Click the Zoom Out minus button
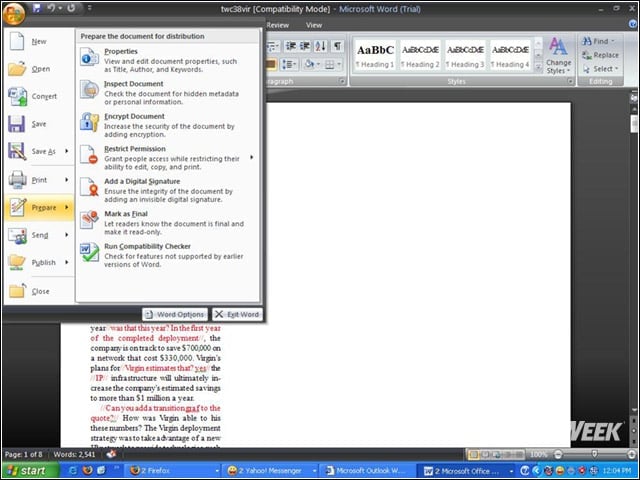The image size is (640, 480). [x=558, y=454]
